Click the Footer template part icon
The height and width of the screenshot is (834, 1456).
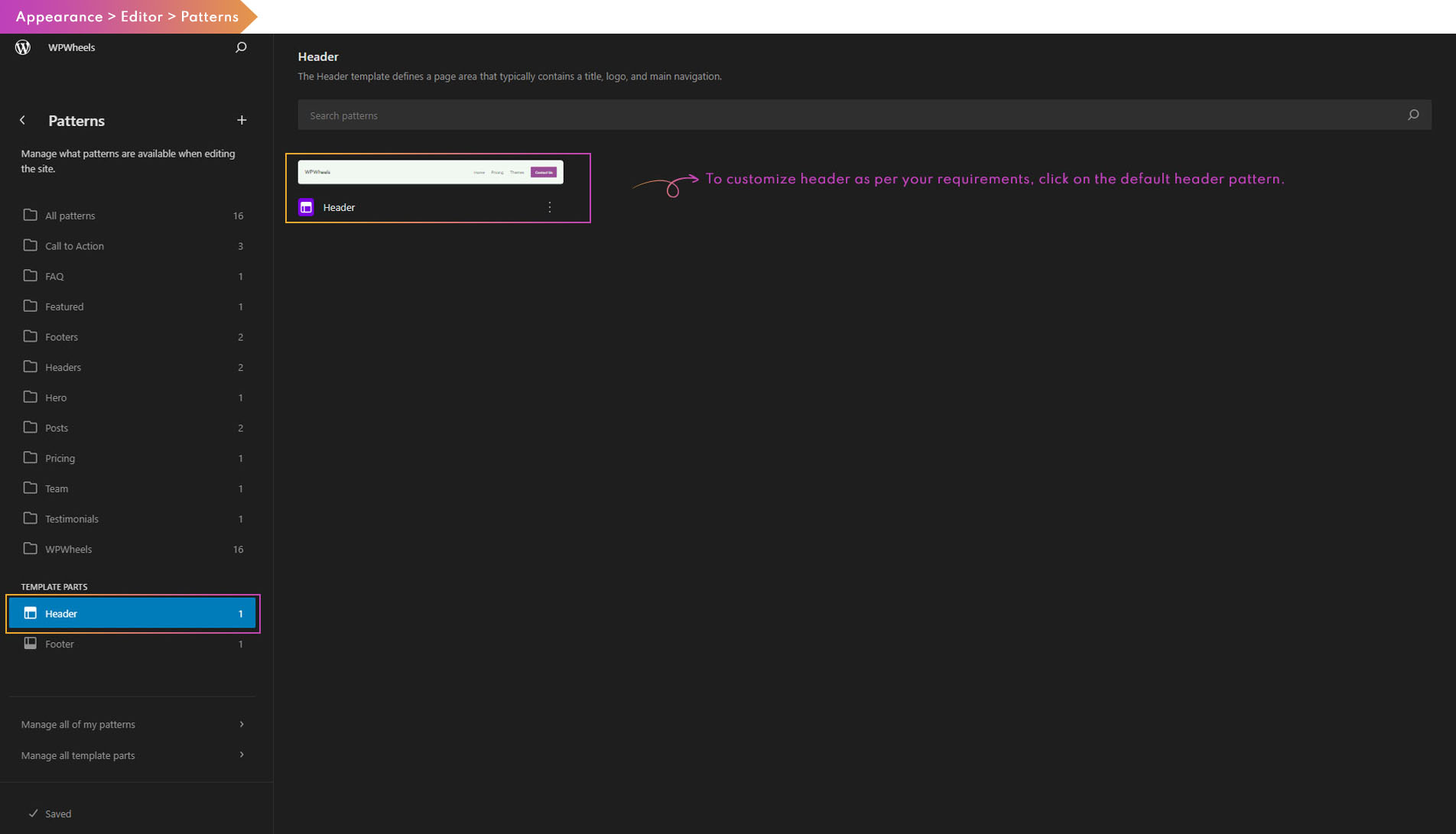point(31,644)
